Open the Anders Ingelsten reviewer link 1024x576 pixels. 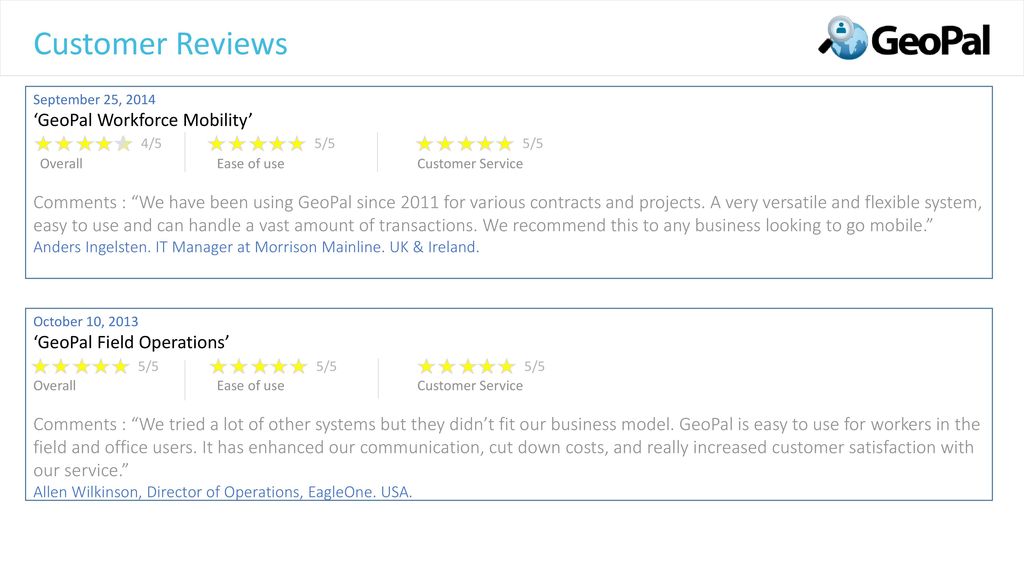[x=256, y=247]
